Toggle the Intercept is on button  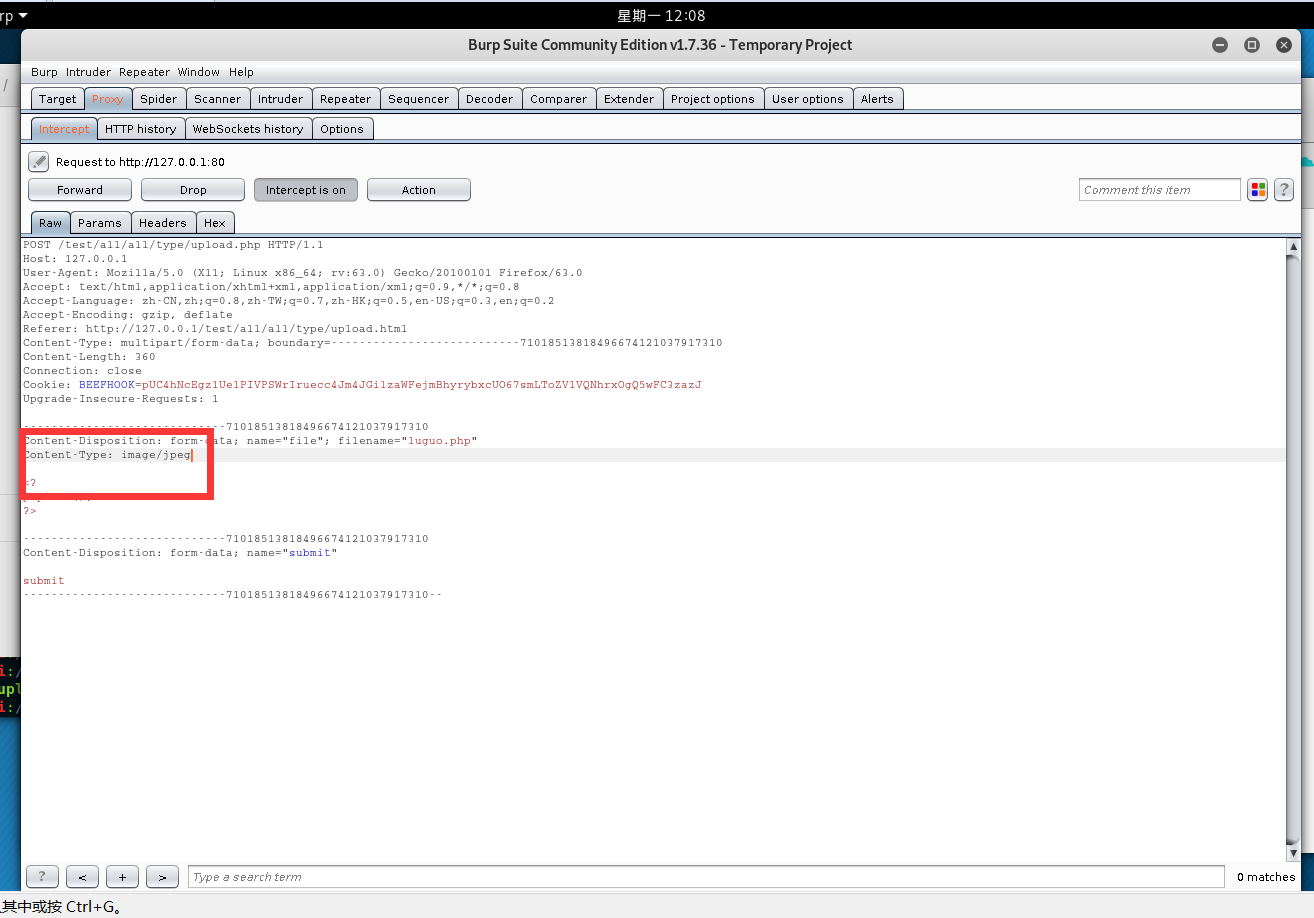tap(306, 190)
